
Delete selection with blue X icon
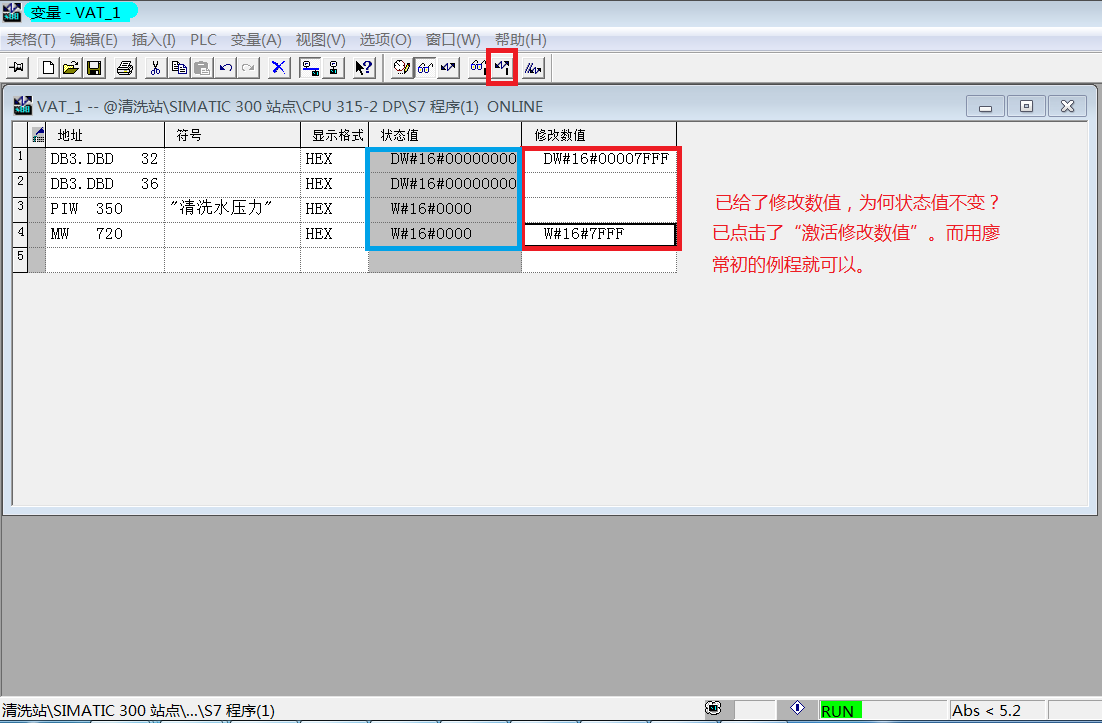(279, 68)
